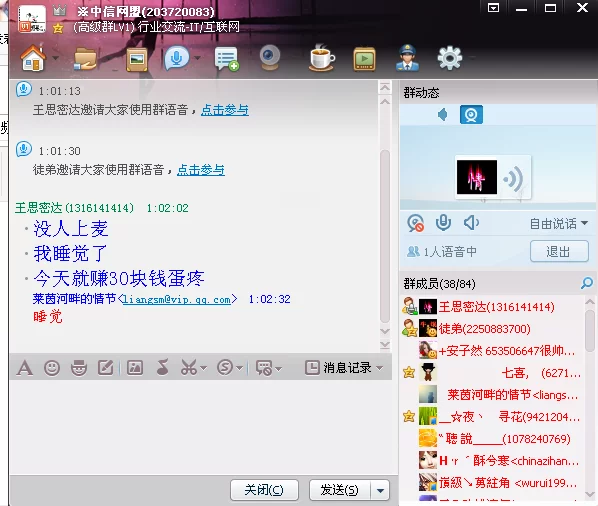Open the police officer report icon
The height and width of the screenshot is (506, 598).
407,58
